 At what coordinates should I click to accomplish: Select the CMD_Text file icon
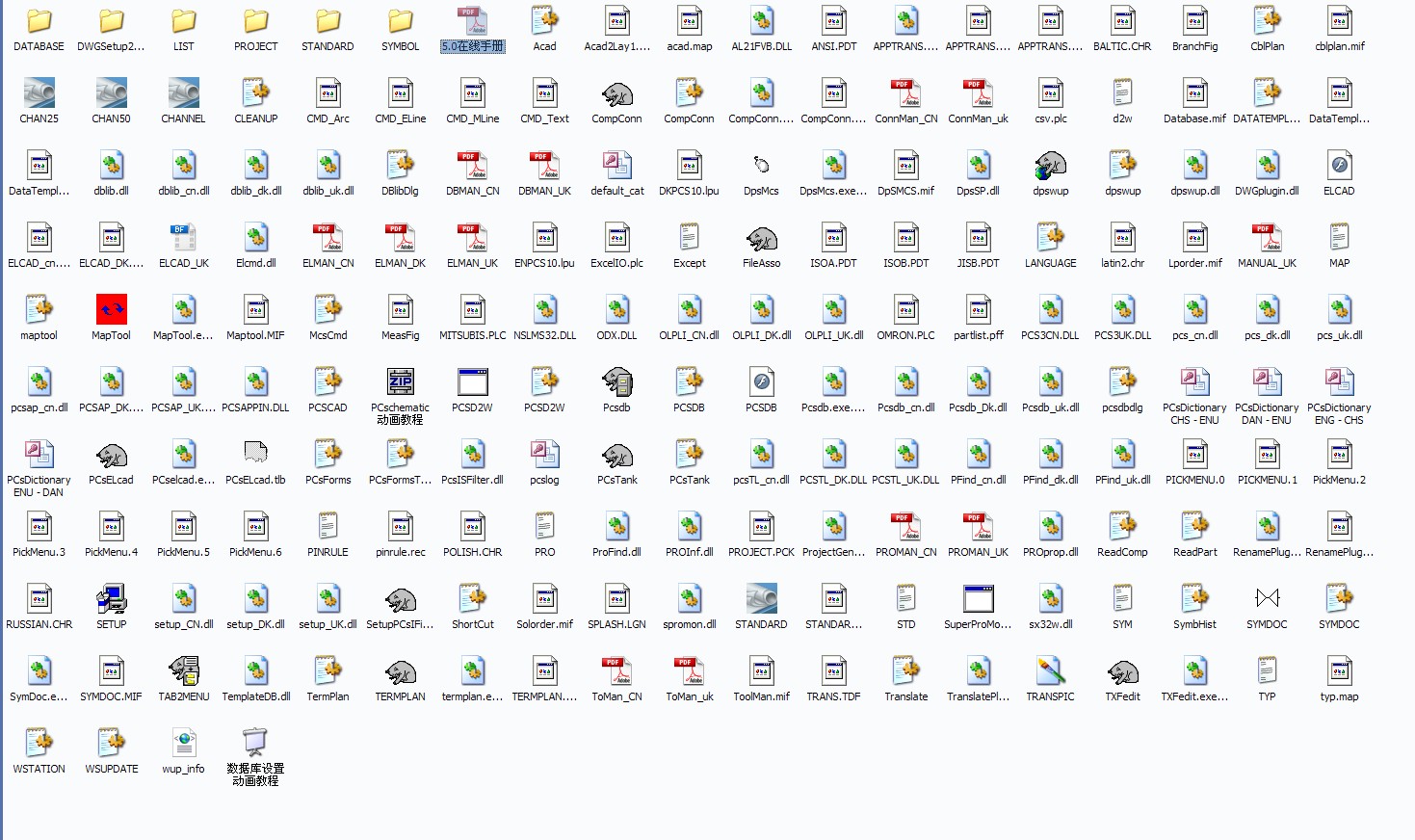coord(545,92)
